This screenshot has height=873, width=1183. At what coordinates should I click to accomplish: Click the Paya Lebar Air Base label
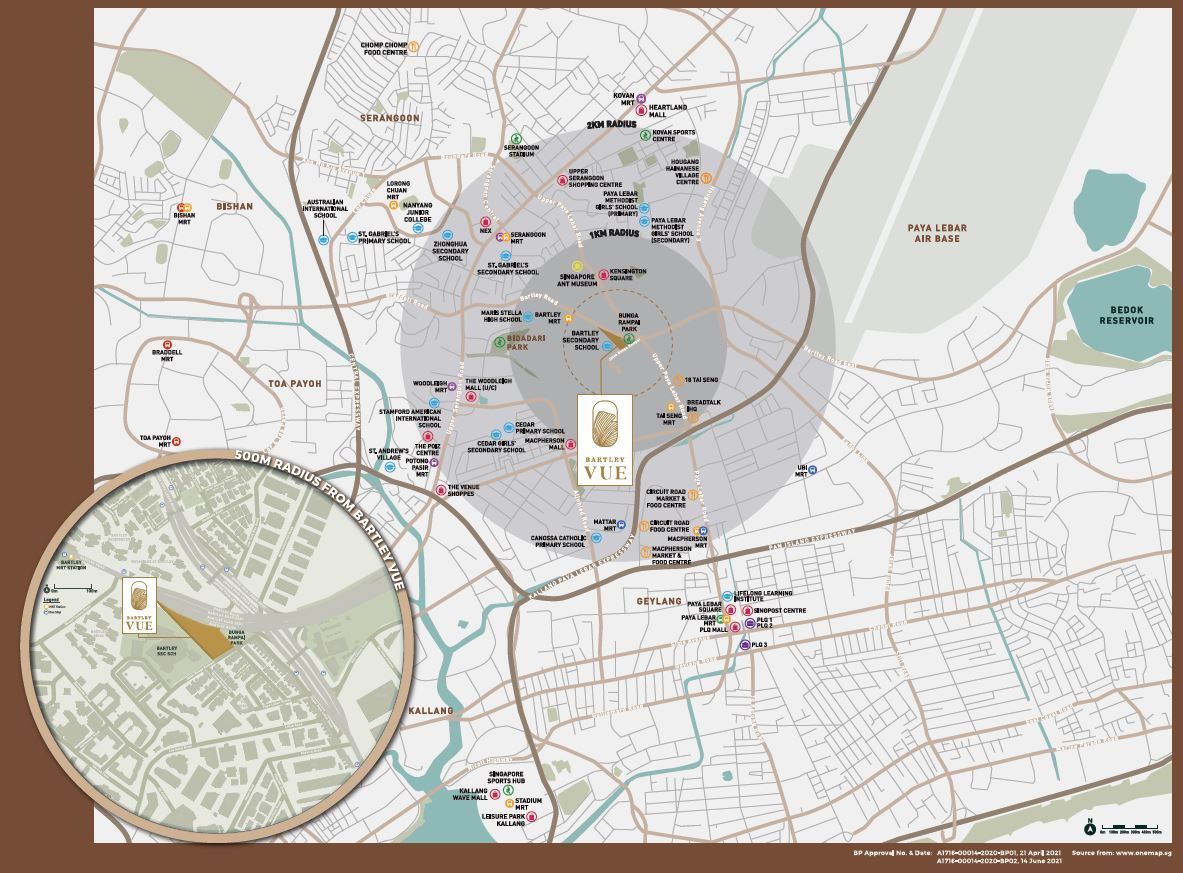point(936,234)
